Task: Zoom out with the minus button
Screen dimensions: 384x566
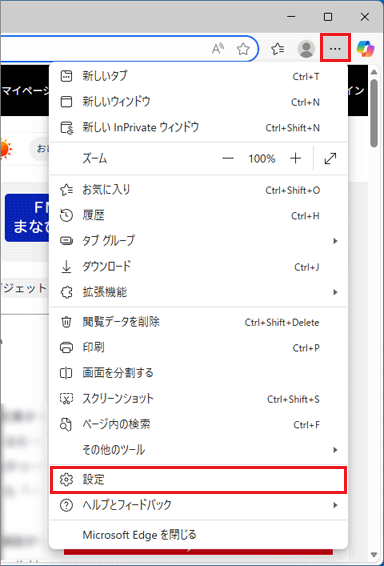Action: coord(228,158)
